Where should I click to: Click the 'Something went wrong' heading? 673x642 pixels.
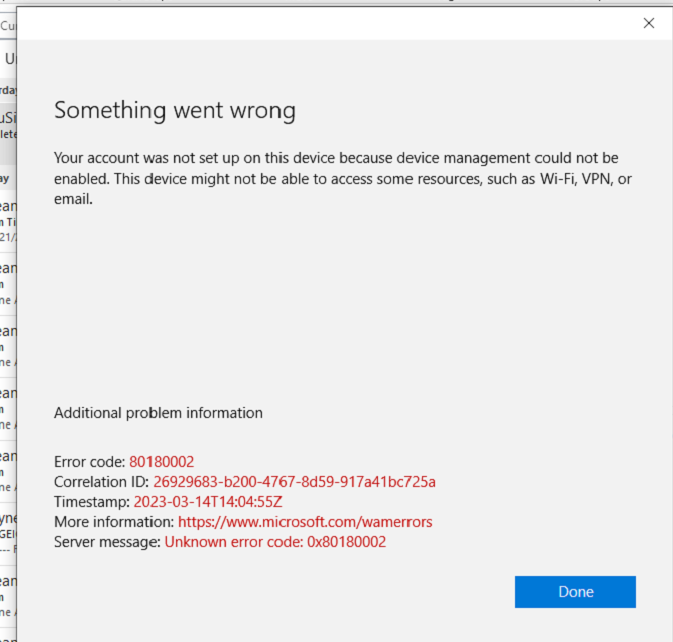(x=175, y=111)
